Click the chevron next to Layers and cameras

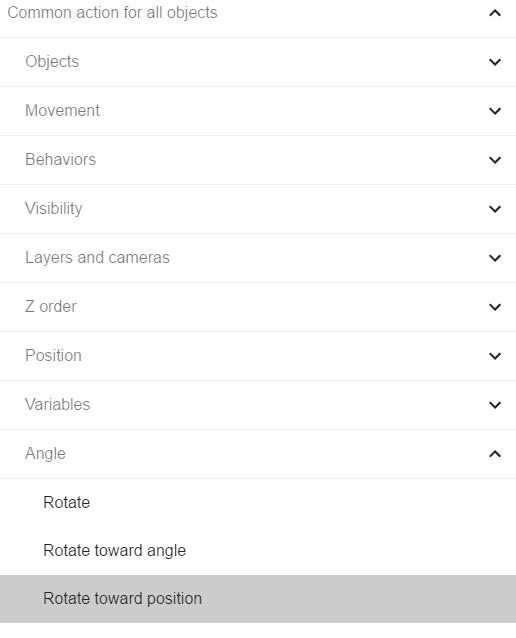pos(495,258)
